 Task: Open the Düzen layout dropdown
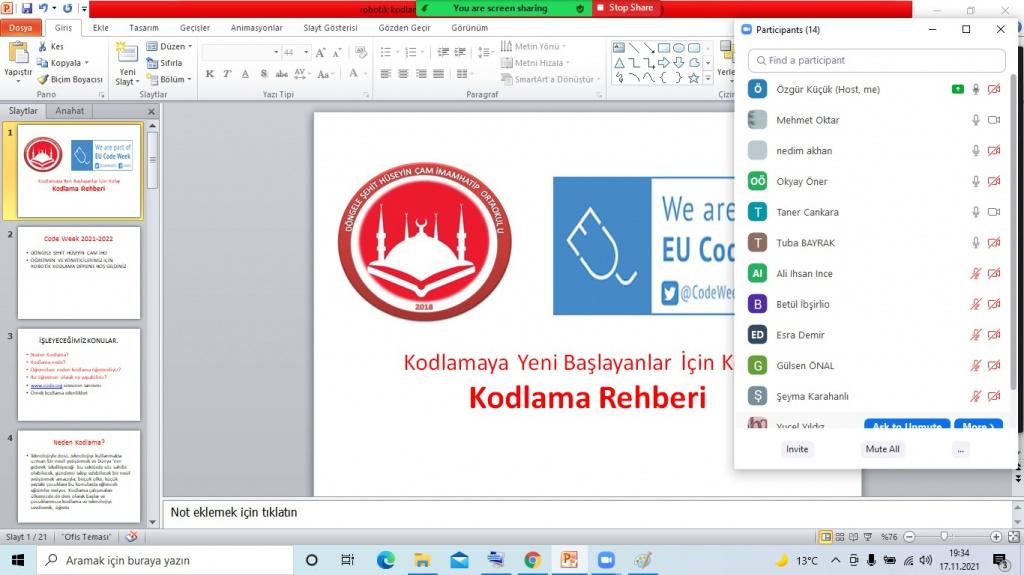click(168, 47)
